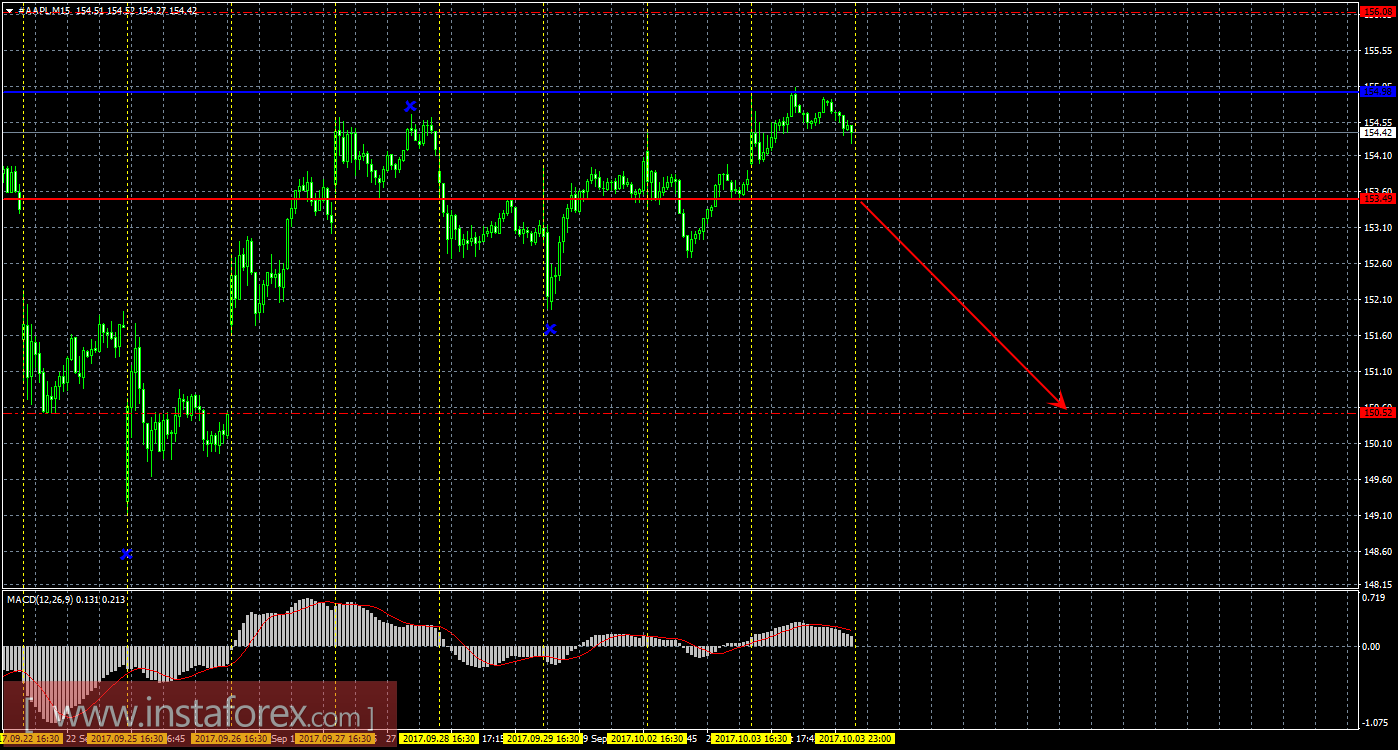This screenshot has height=750, width=1398.
Task: Click the 153.10 price scale value
Action: coord(1378,228)
